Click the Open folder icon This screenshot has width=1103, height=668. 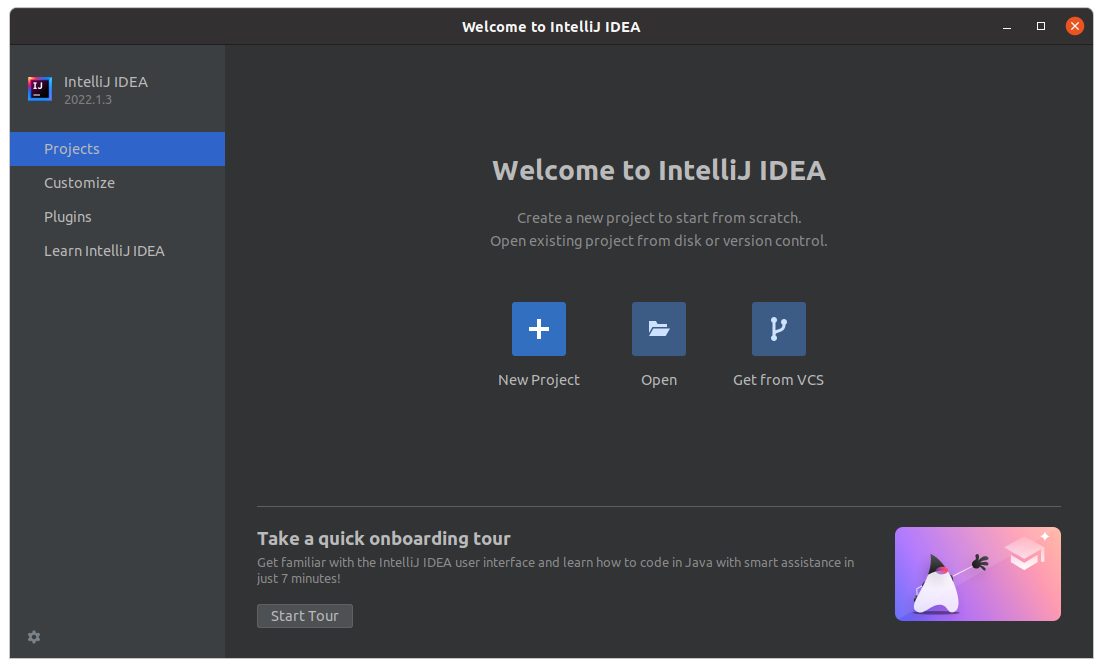[x=658, y=329]
